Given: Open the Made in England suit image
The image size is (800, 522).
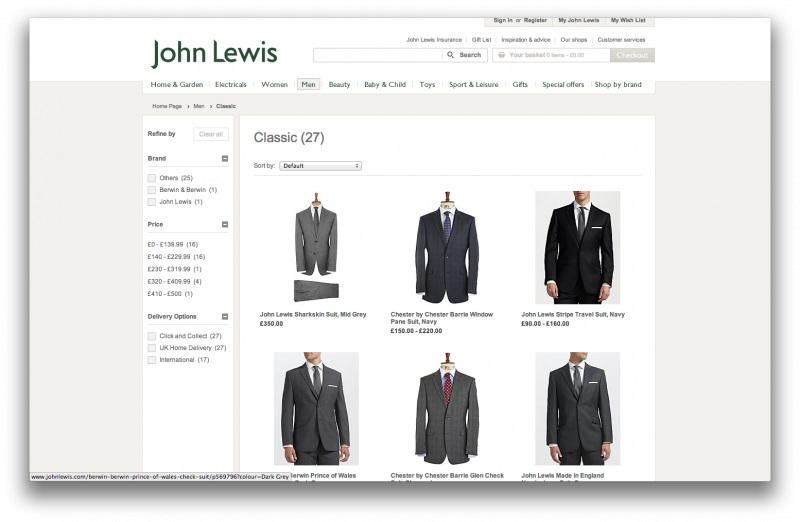Looking at the screenshot, I should tap(578, 408).
